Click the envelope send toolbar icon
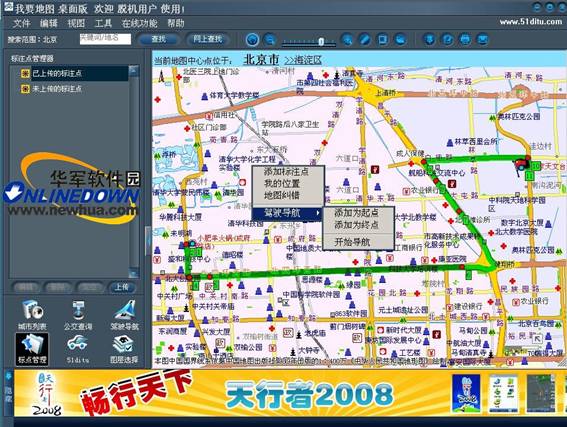 [x=483, y=39]
